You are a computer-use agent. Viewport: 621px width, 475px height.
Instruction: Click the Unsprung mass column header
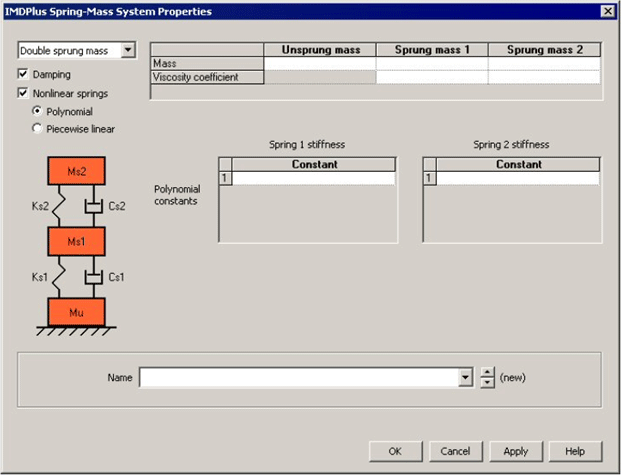pos(320,50)
